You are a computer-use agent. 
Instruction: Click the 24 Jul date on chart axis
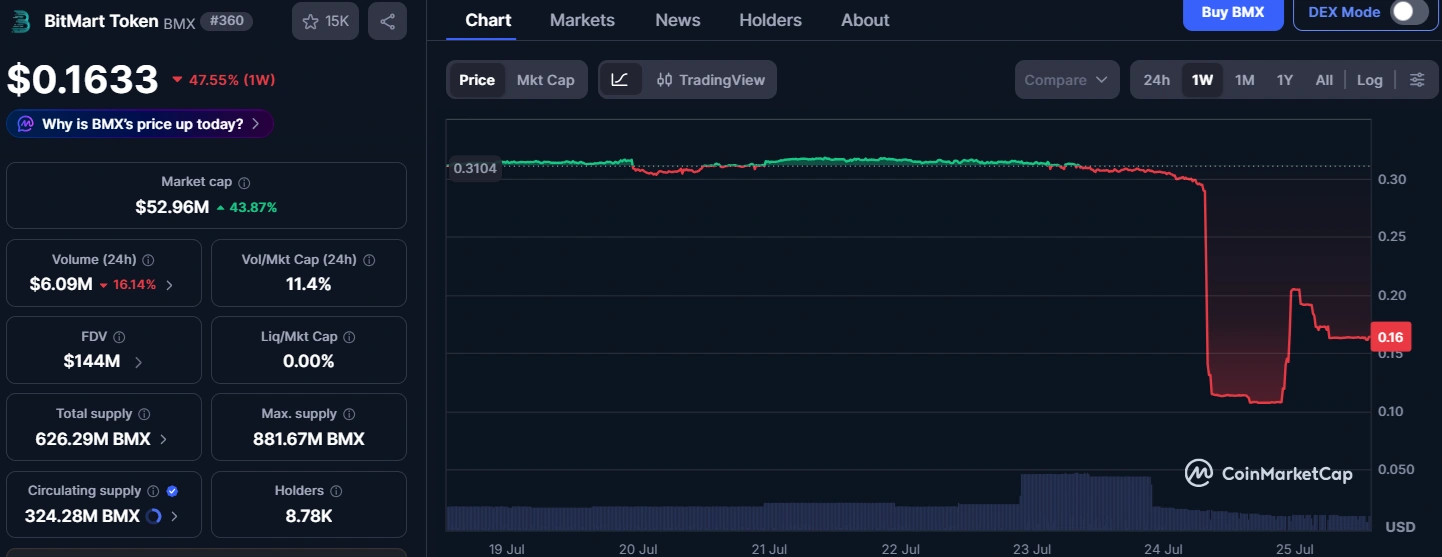tap(1163, 549)
